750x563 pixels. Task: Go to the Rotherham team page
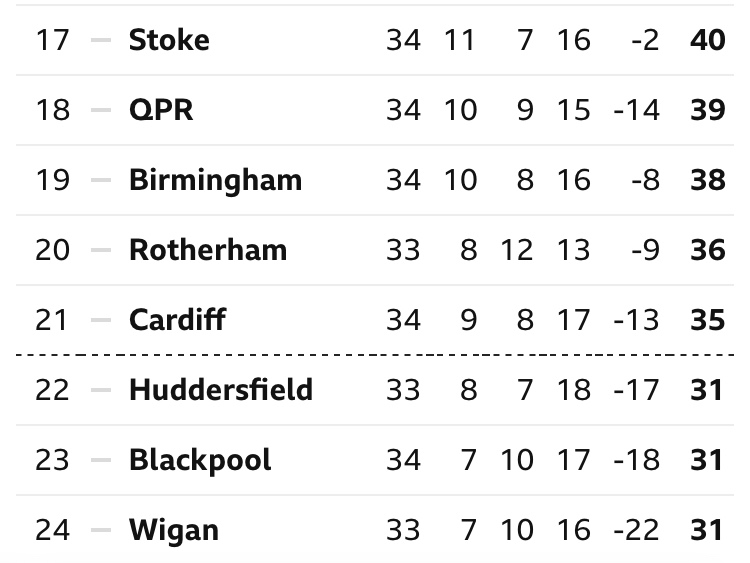[208, 250]
